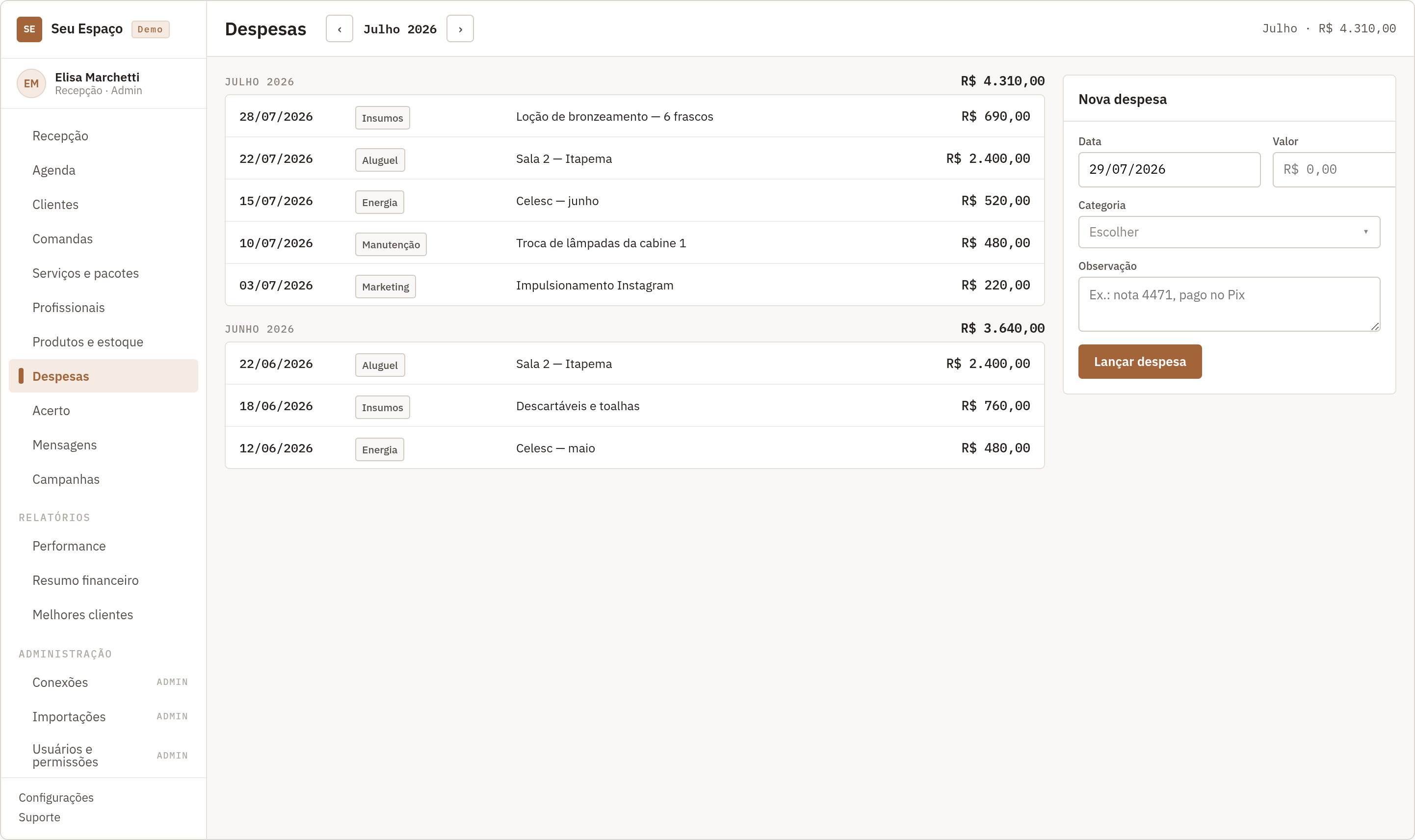Open Clientes in the sidebar
1415x840 pixels.
click(x=104, y=204)
